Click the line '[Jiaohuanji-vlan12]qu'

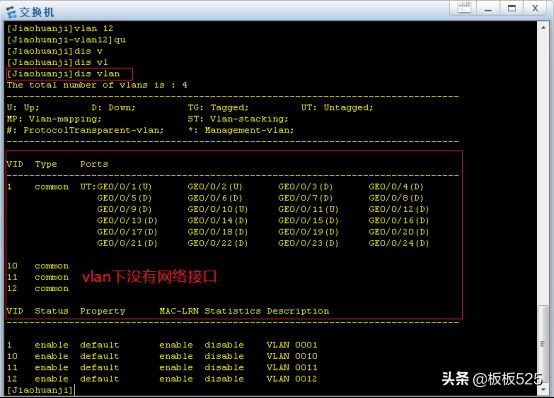(x=66, y=40)
